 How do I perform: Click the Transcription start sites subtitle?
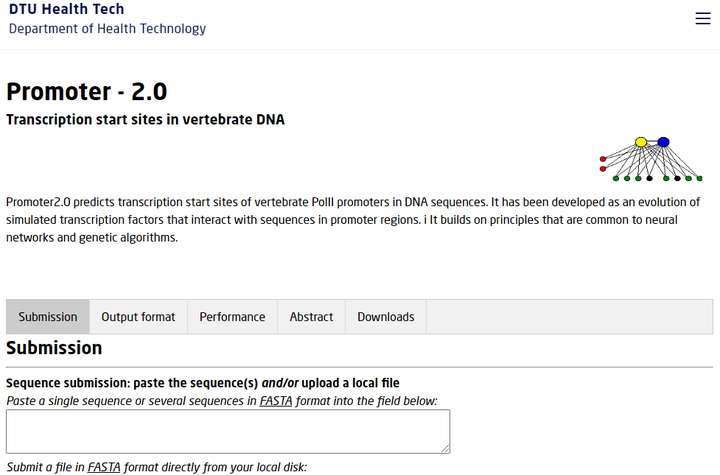[145, 120]
